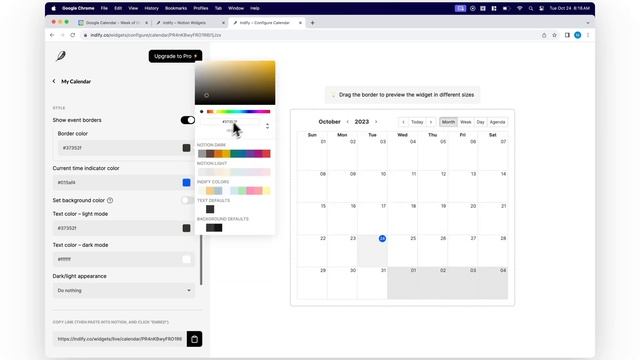Click the widget link URL field
This screenshot has width=640, height=360.
[120, 339]
